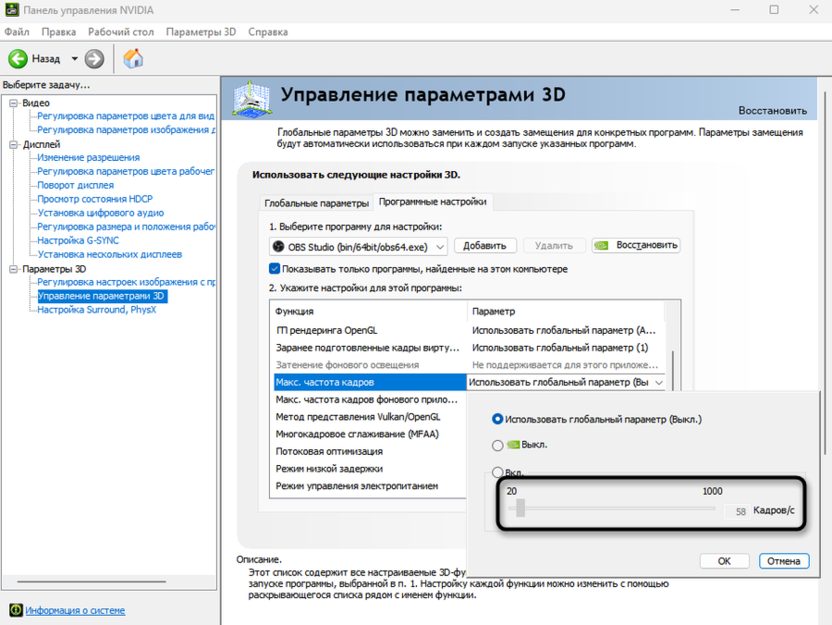Select Настройка Surround, PhysX tree item
Viewport: 832px width, 625px height.
(97, 310)
